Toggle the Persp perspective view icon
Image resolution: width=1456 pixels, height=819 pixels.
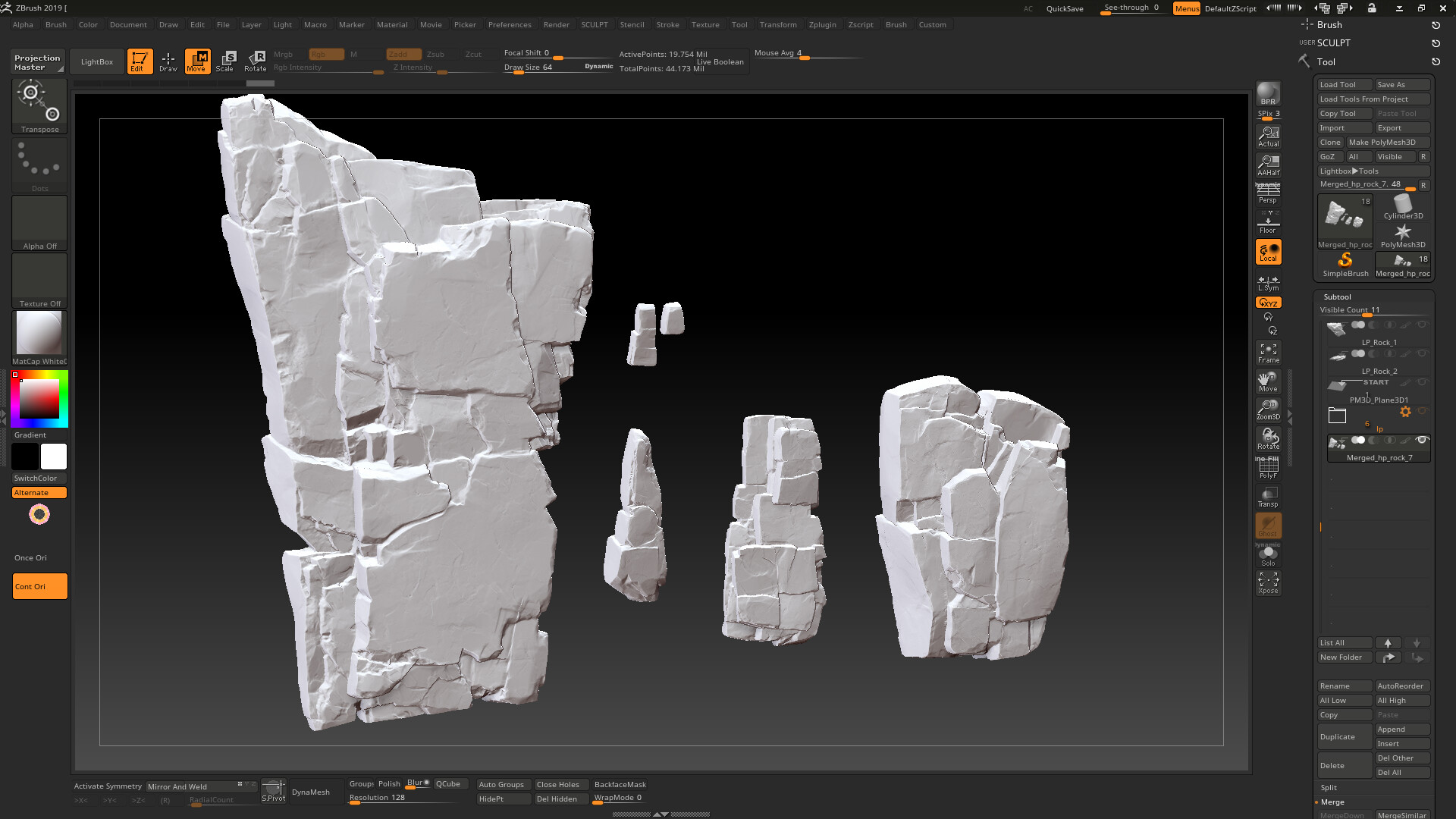pyautogui.click(x=1268, y=193)
